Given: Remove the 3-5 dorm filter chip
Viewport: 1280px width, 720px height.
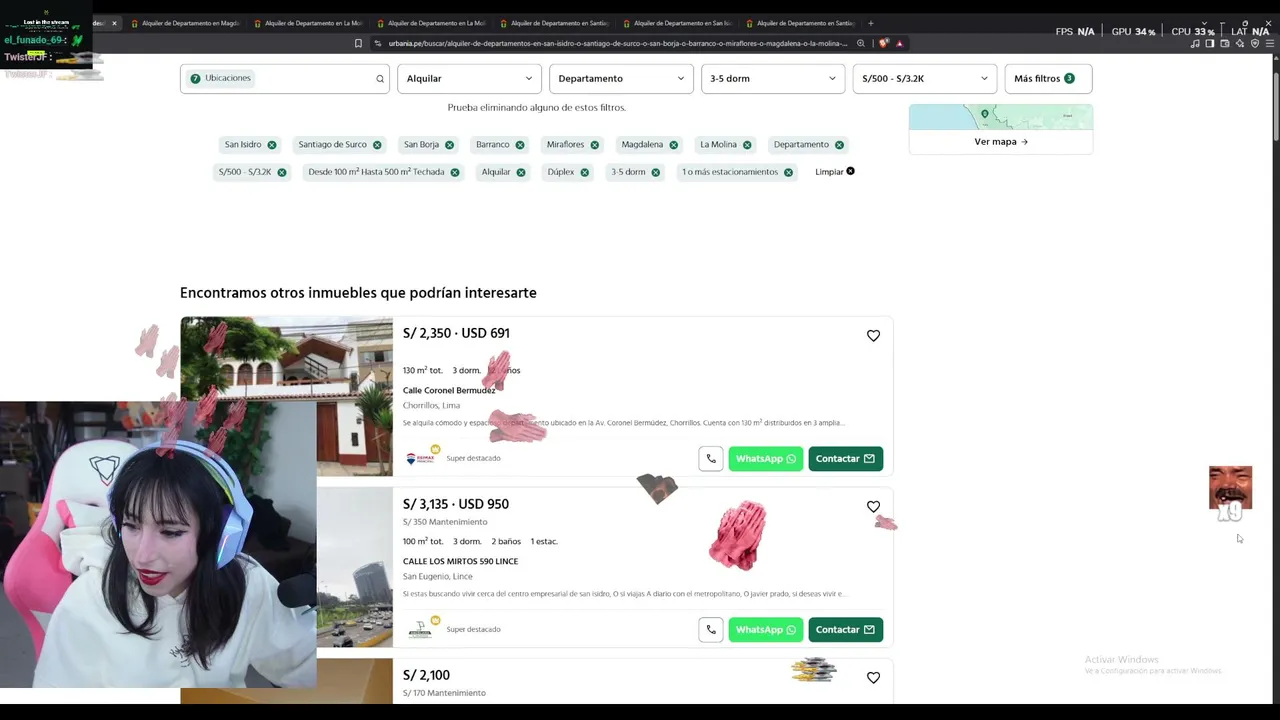Looking at the screenshot, I should point(656,172).
